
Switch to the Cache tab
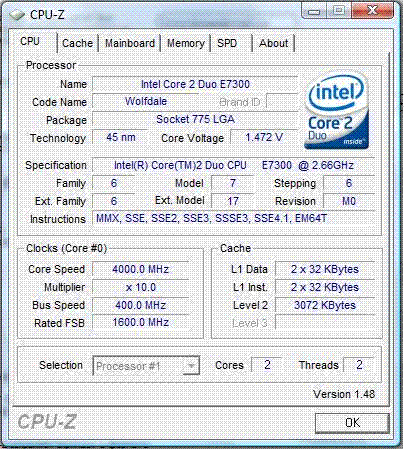(77, 43)
